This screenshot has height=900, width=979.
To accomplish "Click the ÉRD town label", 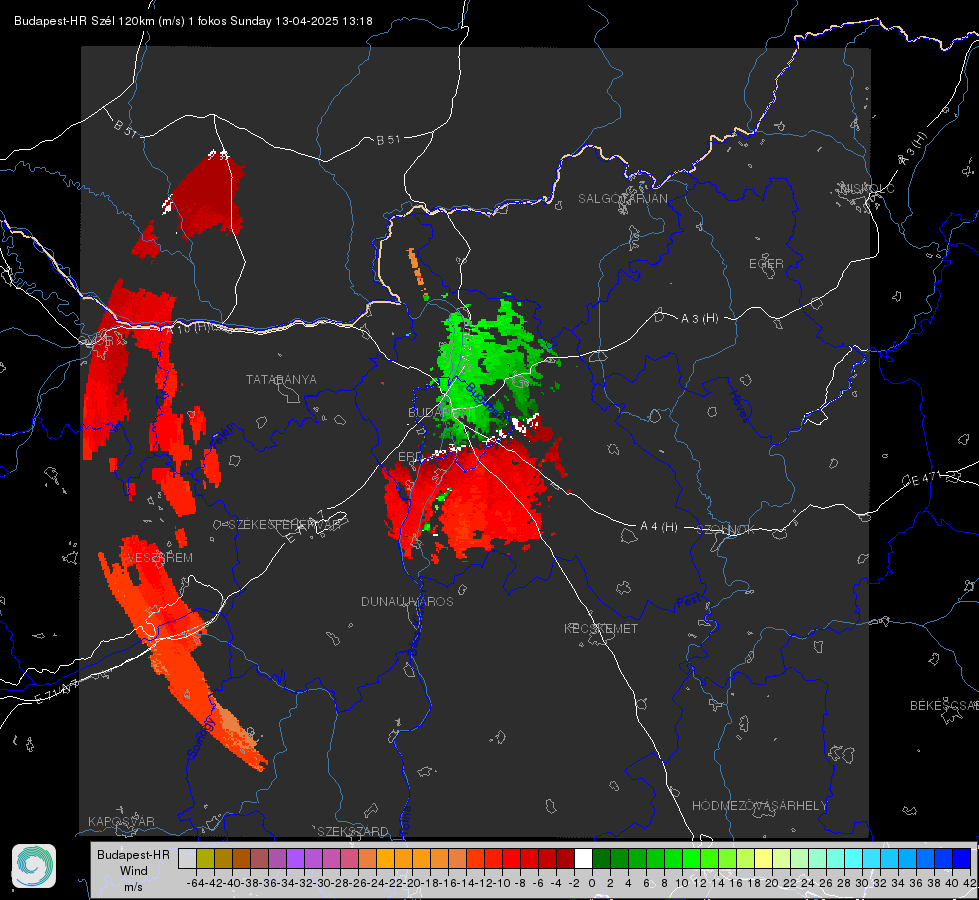I will [x=410, y=457].
